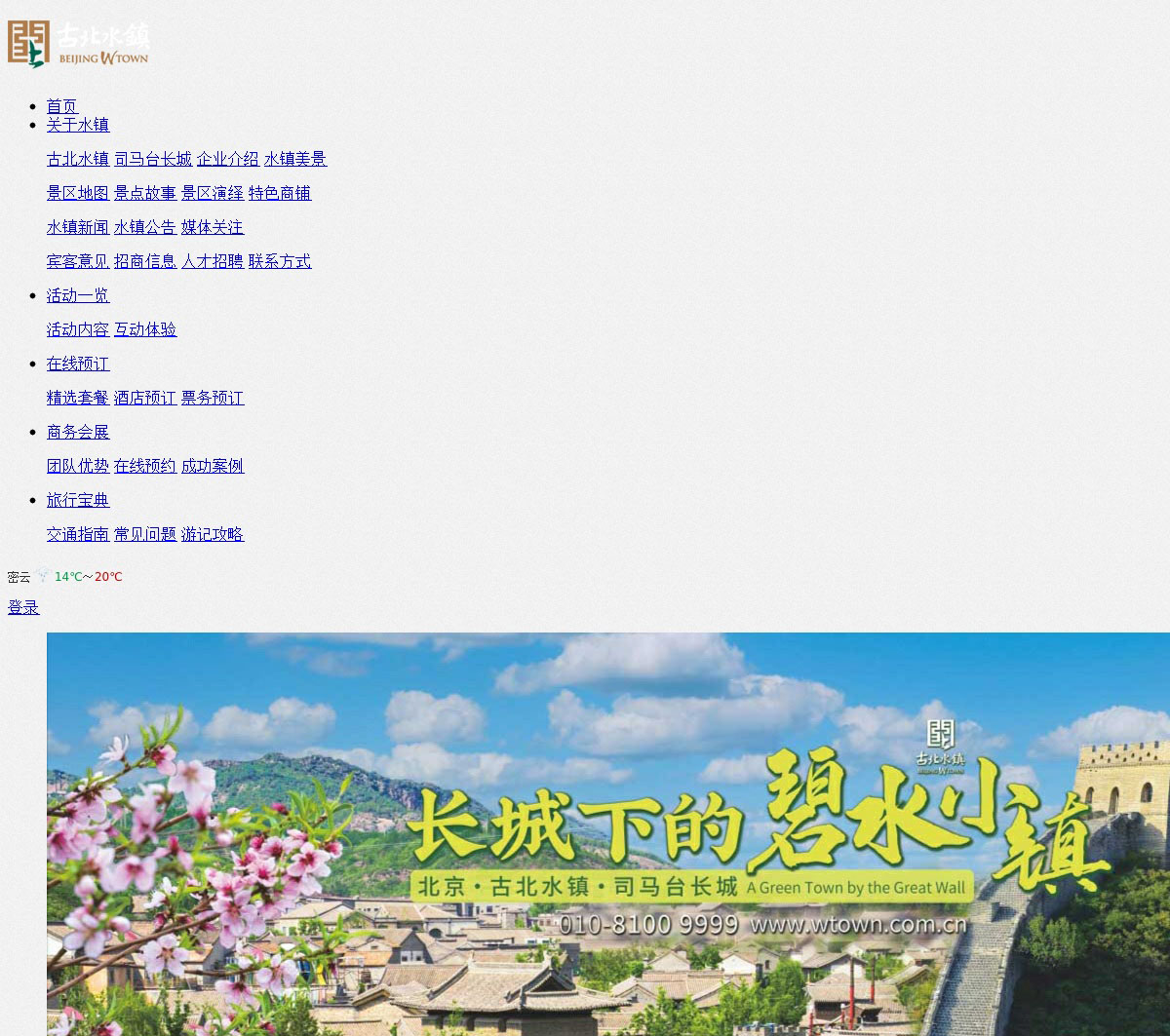Open the 联系方式 contact link
Screen dimensions: 1170x1036
pyautogui.click(x=280, y=261)
